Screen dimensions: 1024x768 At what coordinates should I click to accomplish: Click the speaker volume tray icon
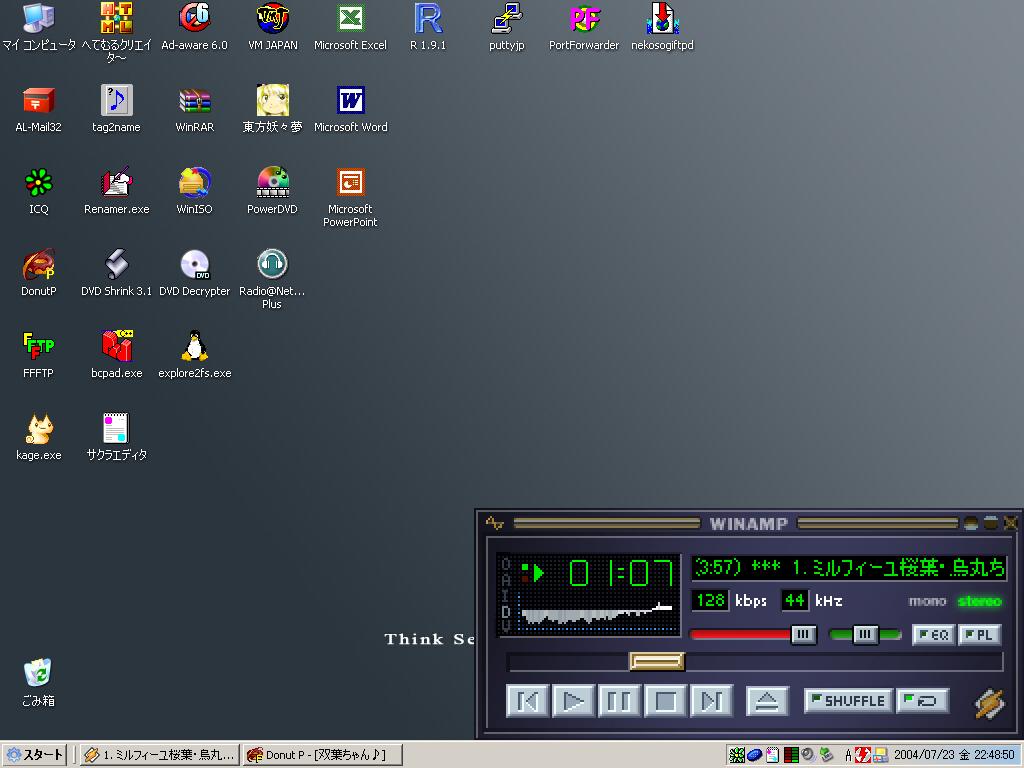pyautogui.click(x=808, y=755)
